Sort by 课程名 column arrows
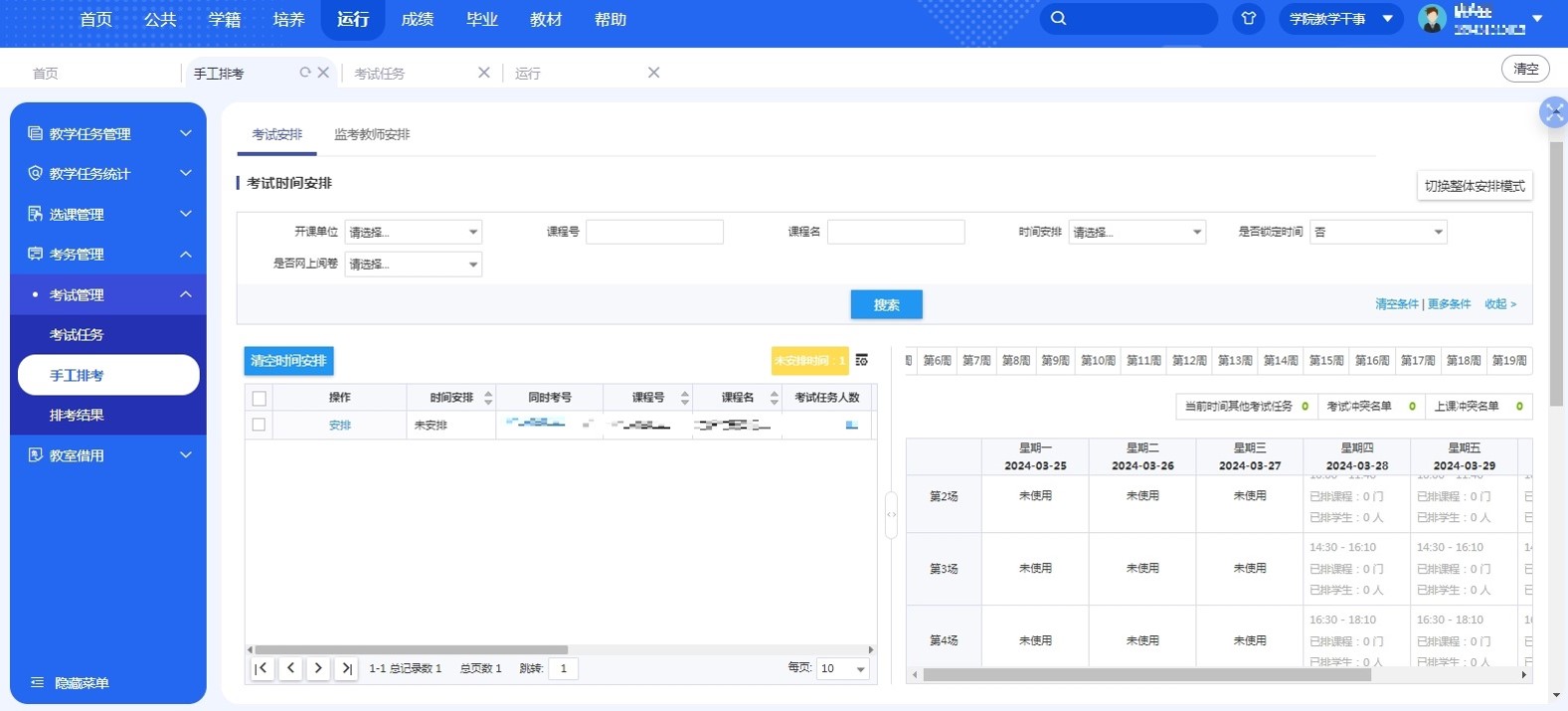This screenshot has width=1568, height=711. 775,398
